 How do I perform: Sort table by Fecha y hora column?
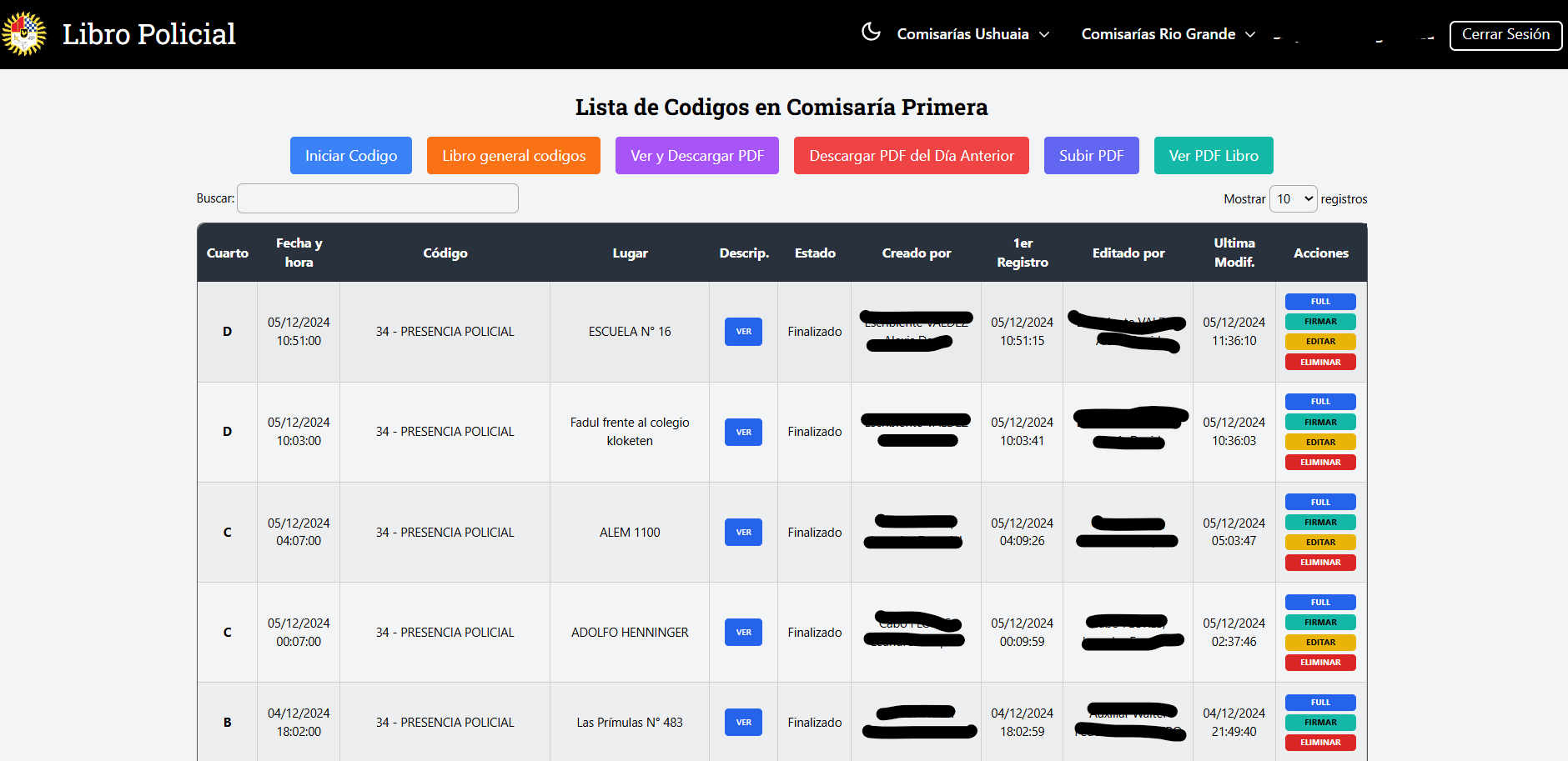pyautogui.click(x=299, y=253)
